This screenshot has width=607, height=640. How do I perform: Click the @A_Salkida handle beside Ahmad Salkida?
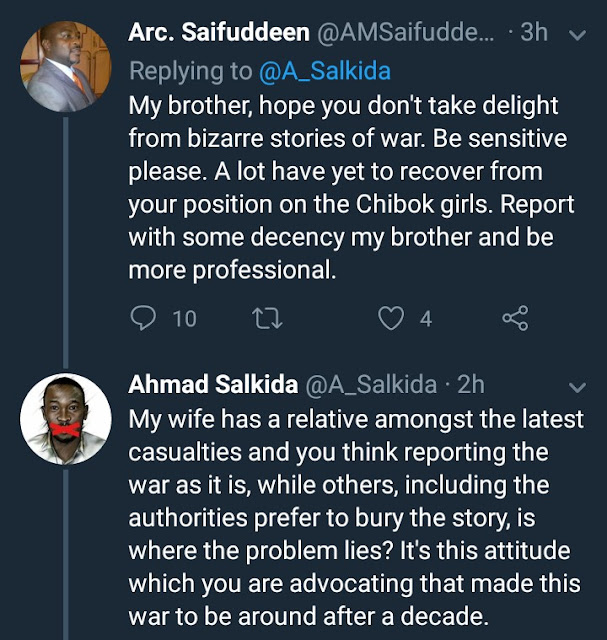pyautogui.click(x=367, y=385)
